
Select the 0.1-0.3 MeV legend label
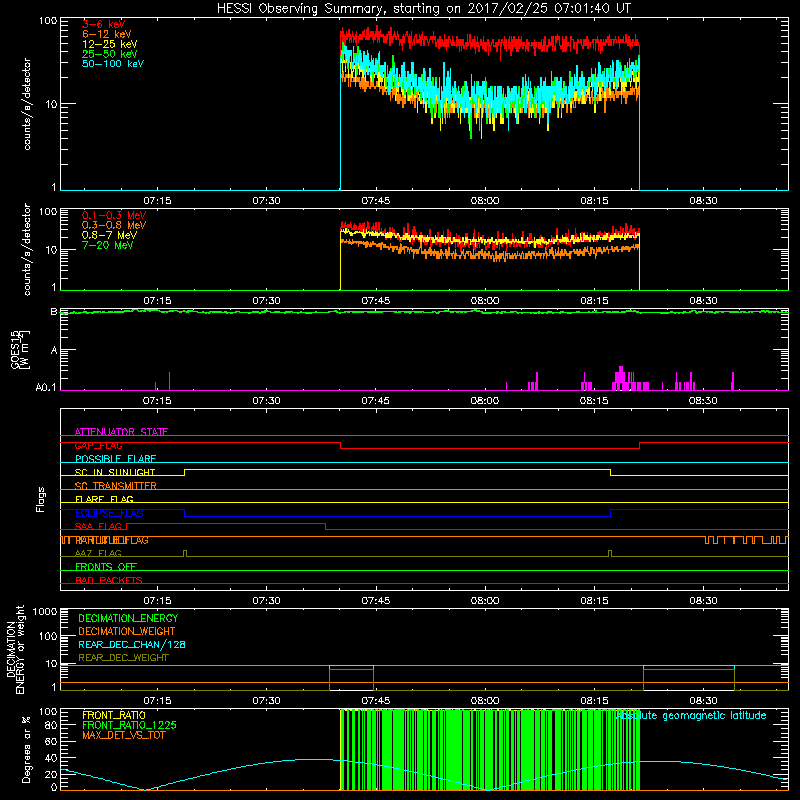(x=114, y=215)
